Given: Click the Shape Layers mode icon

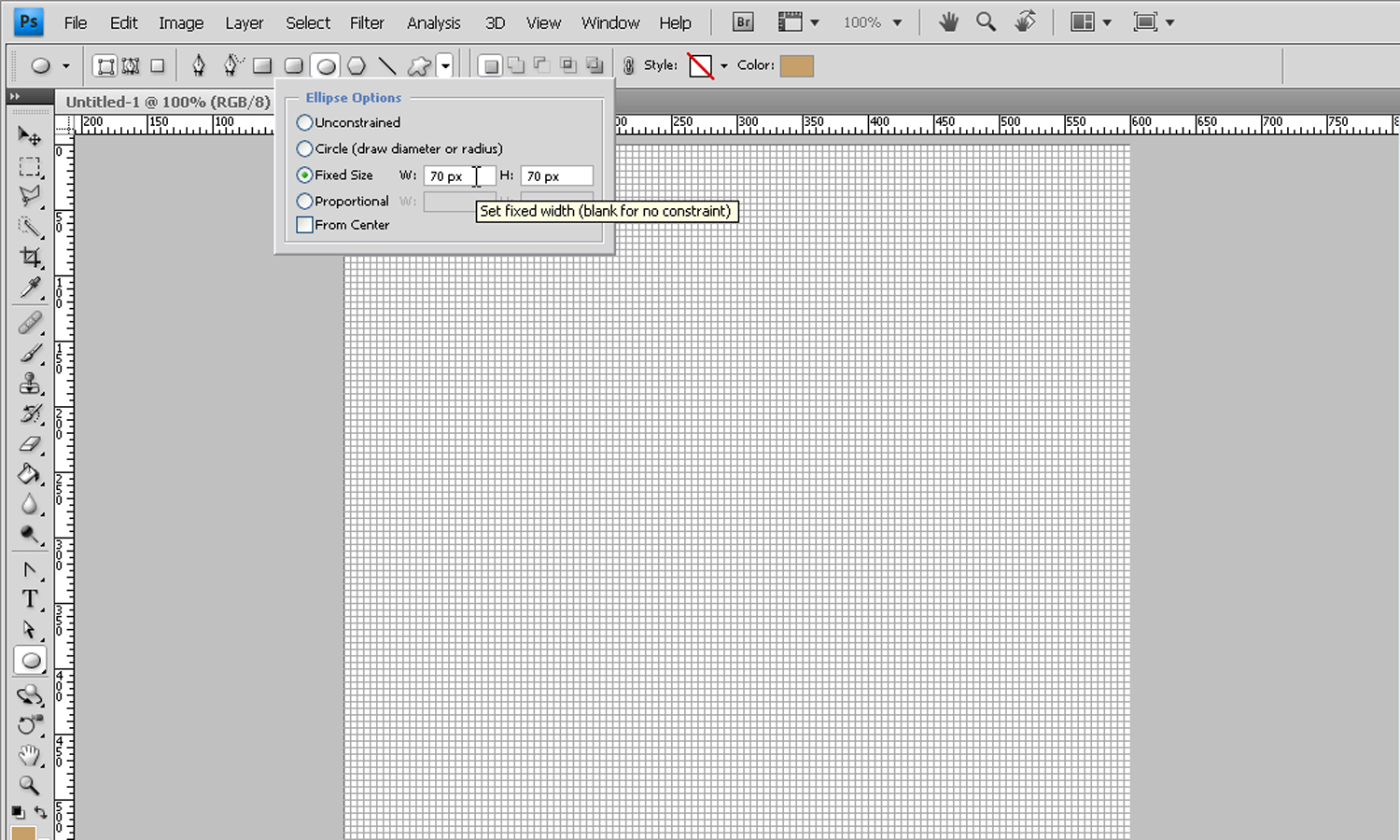Looking at the screenshot, I should pos(105,65).
